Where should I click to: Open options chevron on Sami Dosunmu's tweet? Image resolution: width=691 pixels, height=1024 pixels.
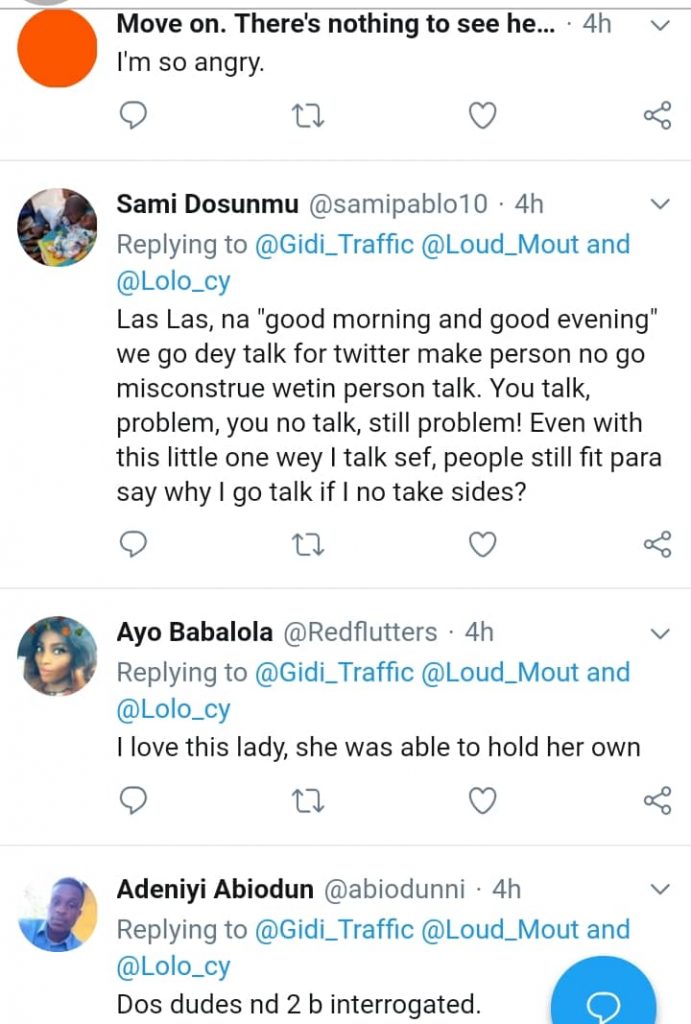click(660, 205)
